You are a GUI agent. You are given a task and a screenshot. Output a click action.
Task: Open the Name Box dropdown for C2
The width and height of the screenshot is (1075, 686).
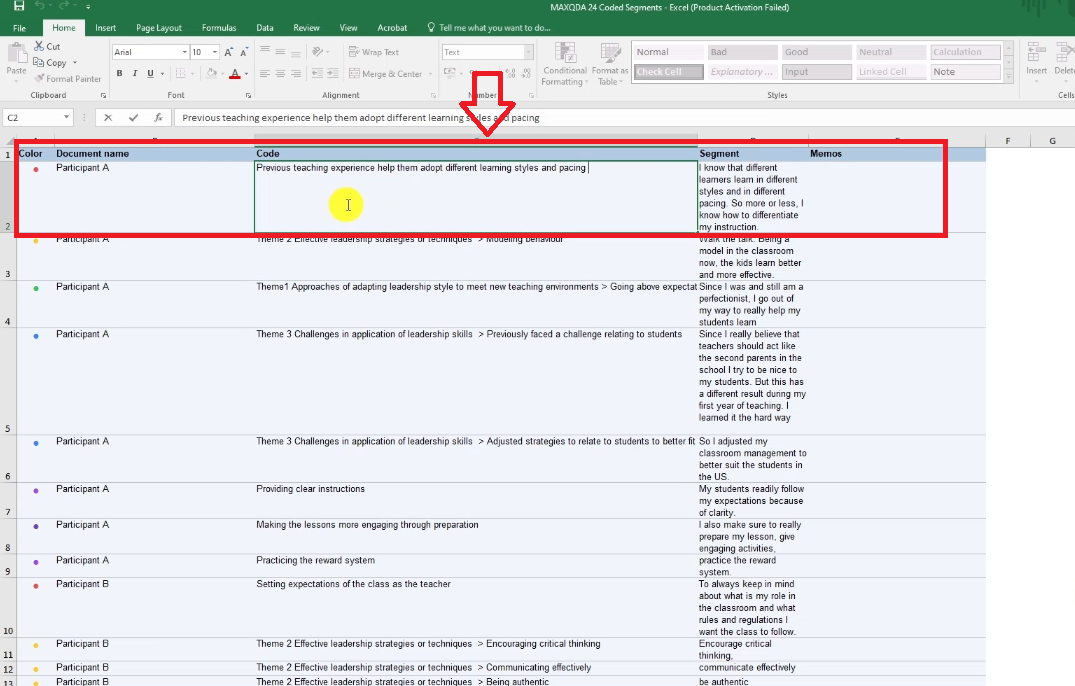click(66, 118)
